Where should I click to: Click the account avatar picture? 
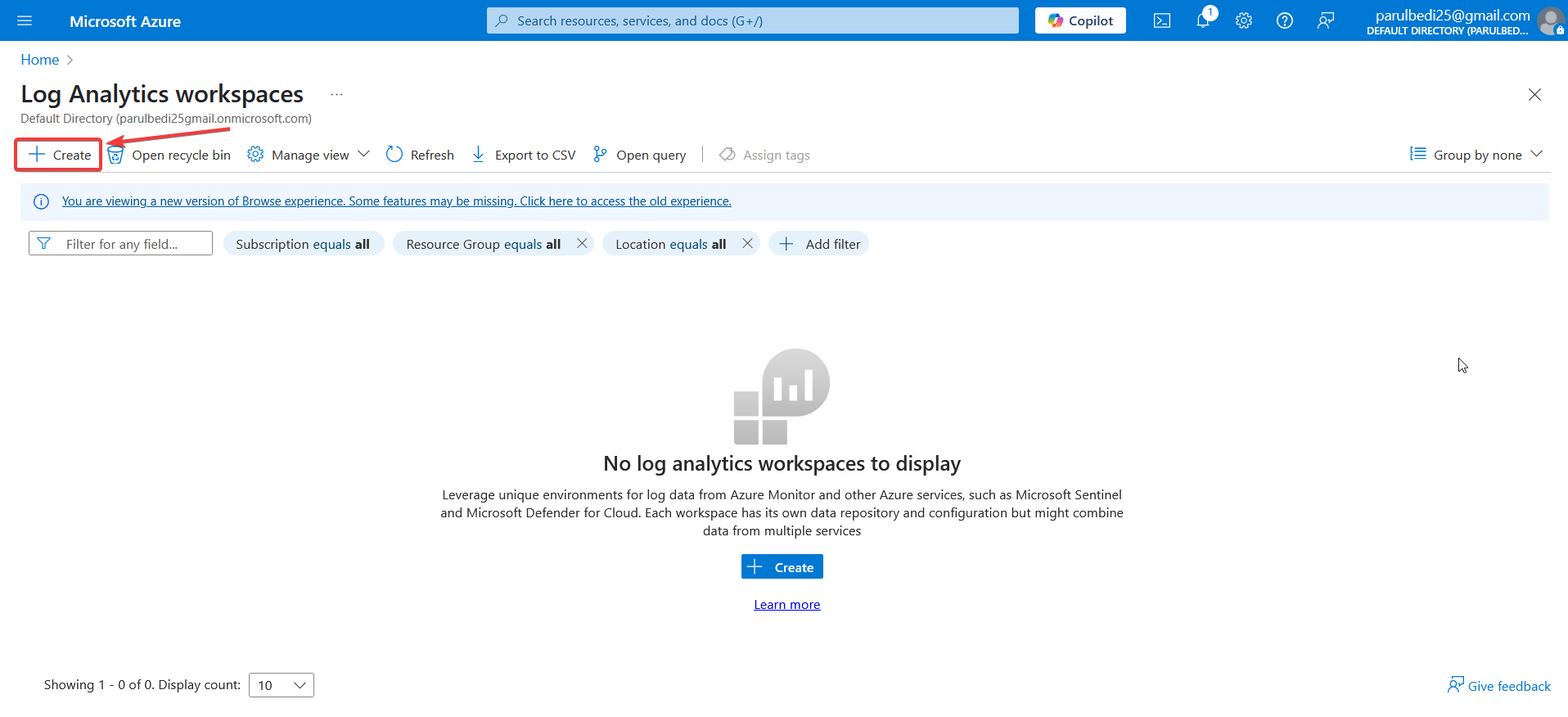[1551, 20]
